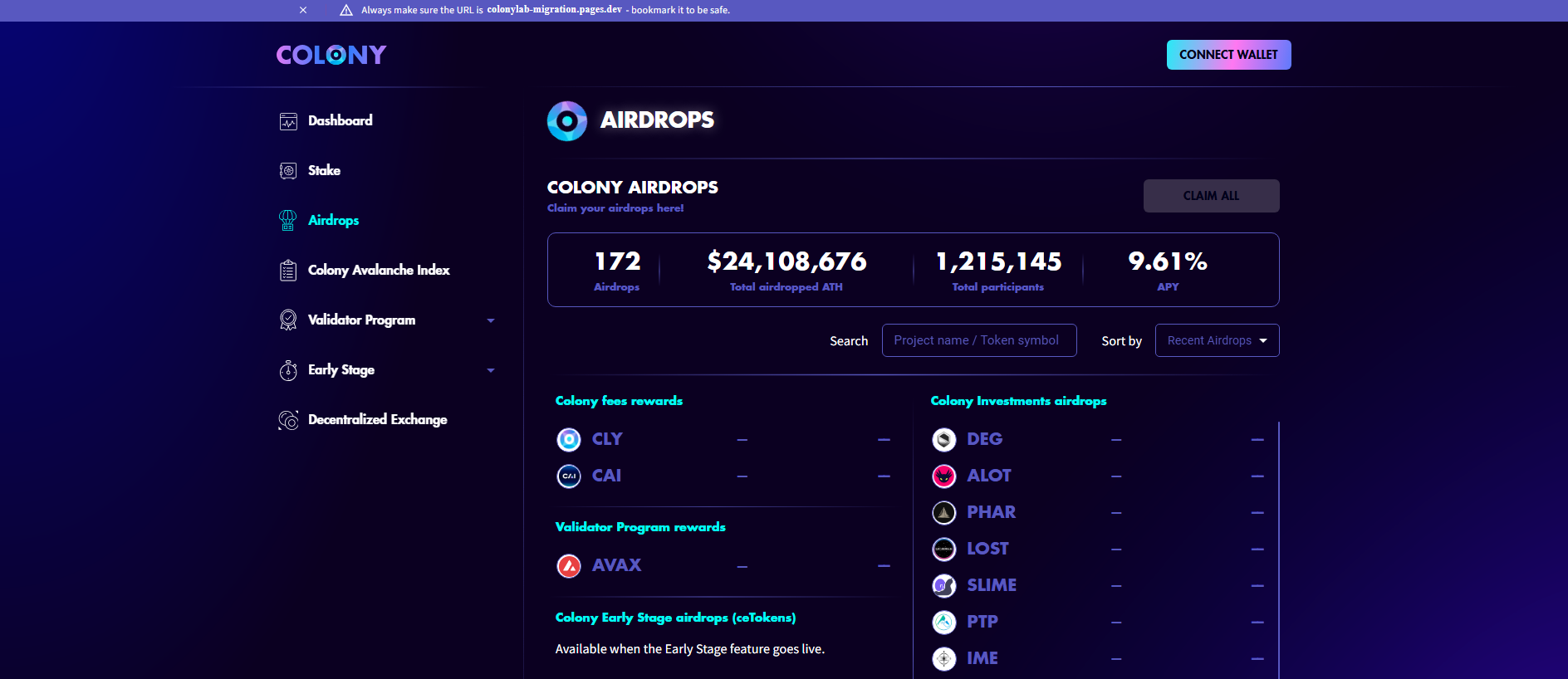Click the Claim All button
1568x679 pixels.
coord(1211,196)
